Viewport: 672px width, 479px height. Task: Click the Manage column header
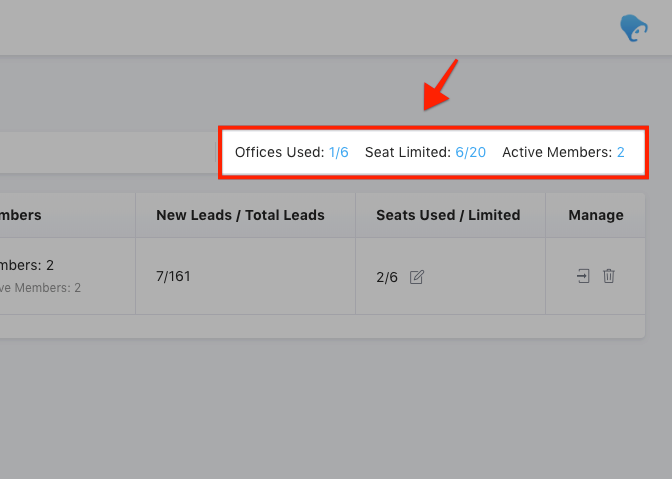pos(596,215)
